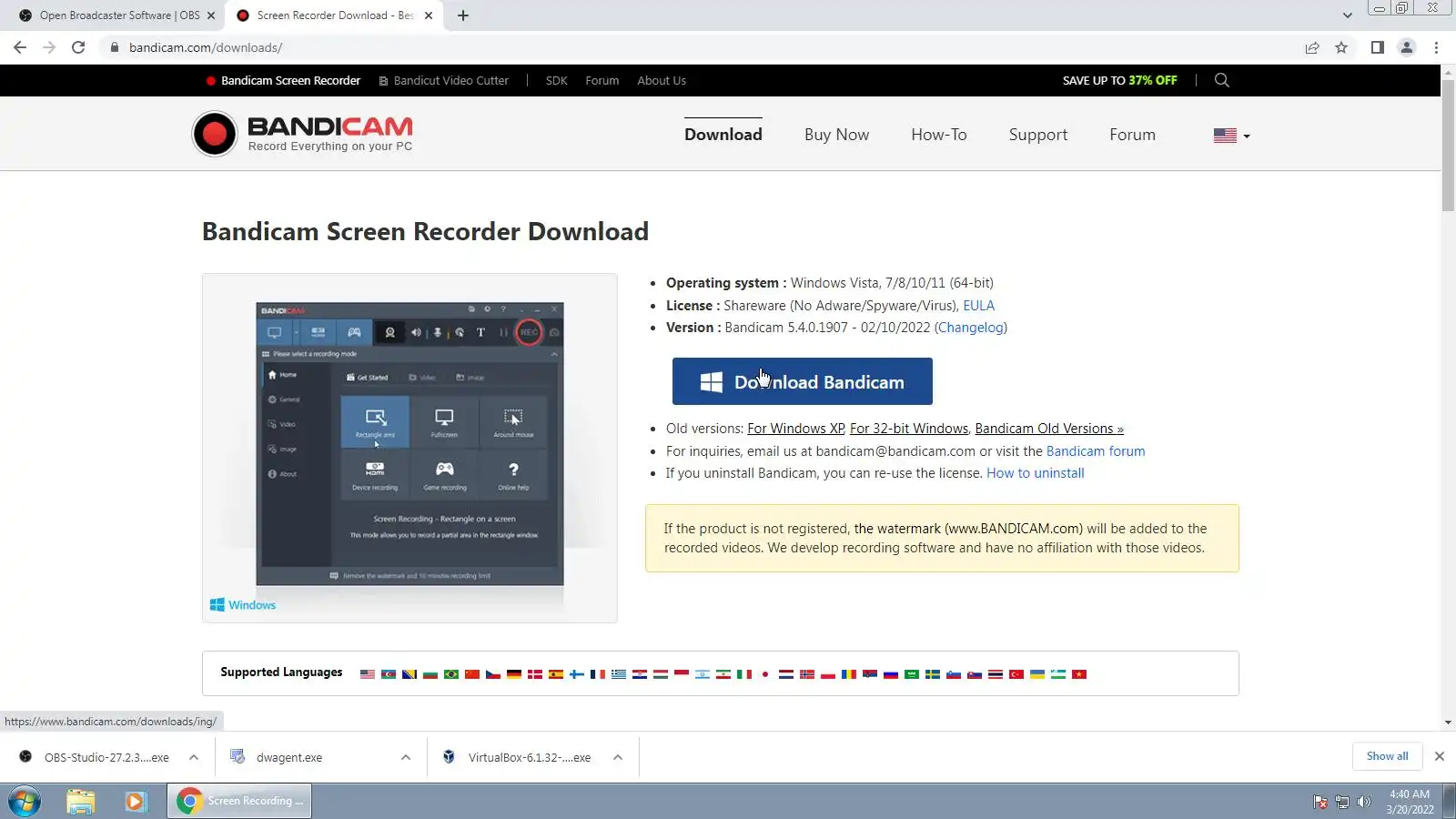Open the tab search dropdown chevron
The width and height of the screenshot is (1456, 819).
point(1348,15)
